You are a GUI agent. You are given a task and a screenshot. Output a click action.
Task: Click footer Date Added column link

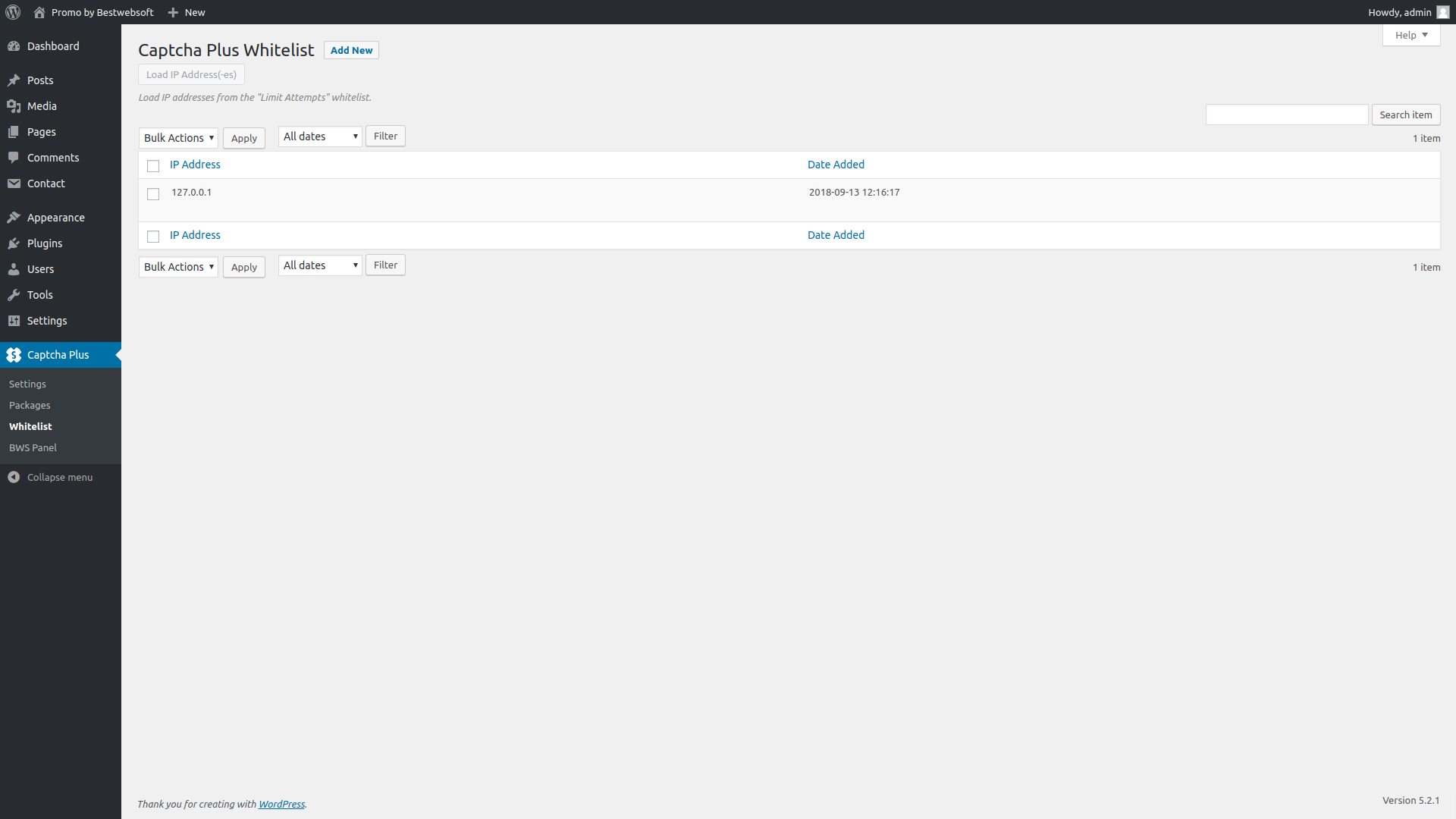[x=836, y=235]
